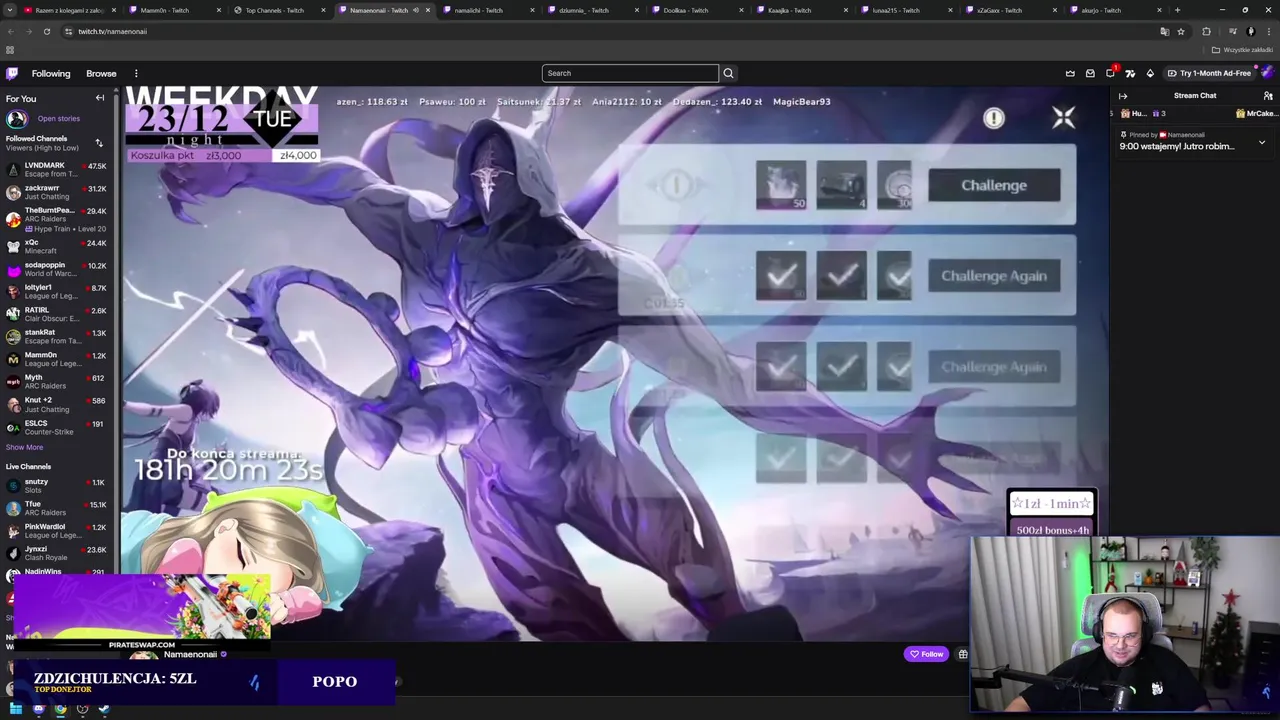Click the second Challenge Again button
1280x720 pixels.
tap(994, 367)
